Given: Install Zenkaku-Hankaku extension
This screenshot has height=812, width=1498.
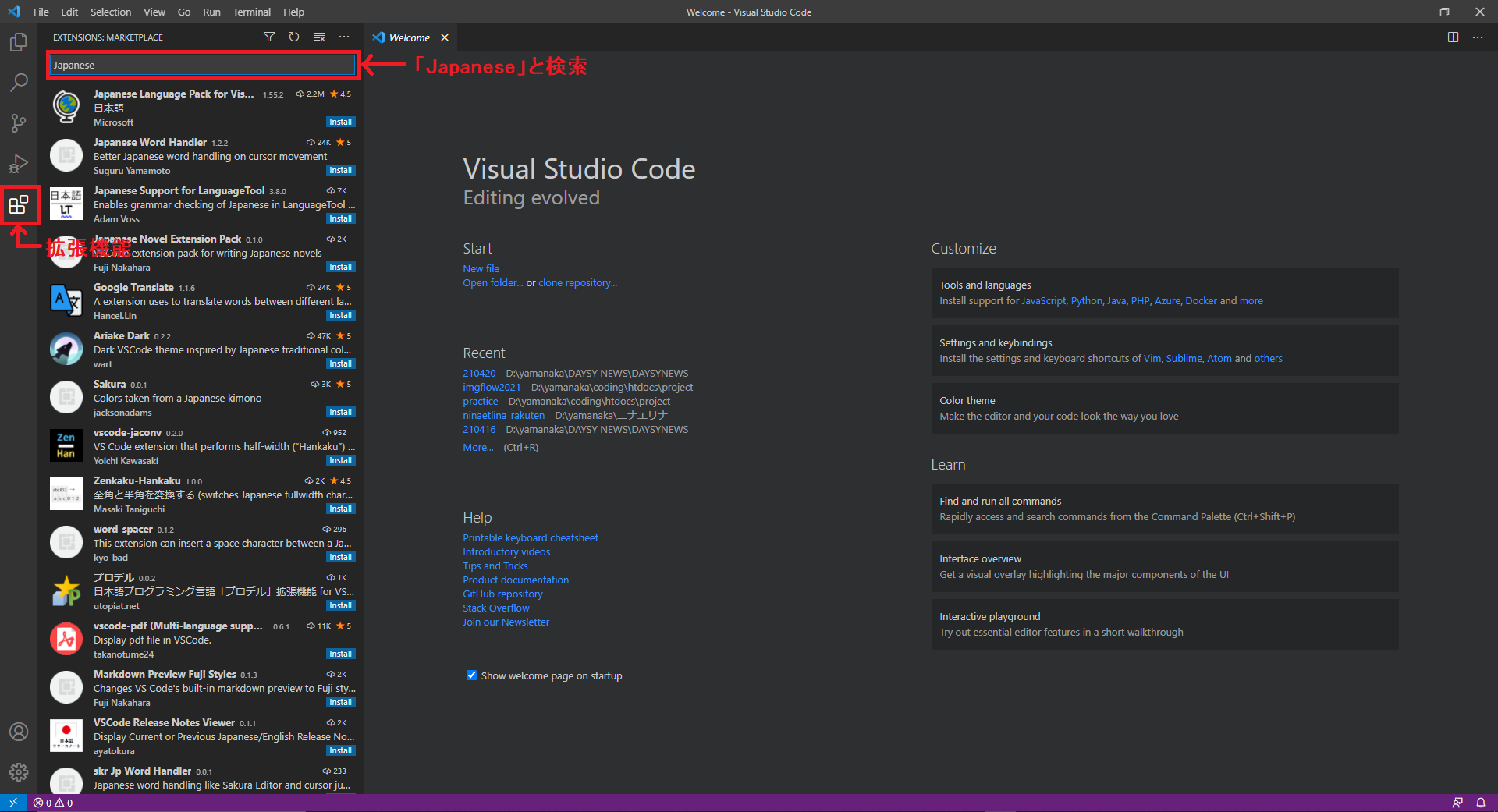Looking at the screenshot, I should (x=340, y=509).
